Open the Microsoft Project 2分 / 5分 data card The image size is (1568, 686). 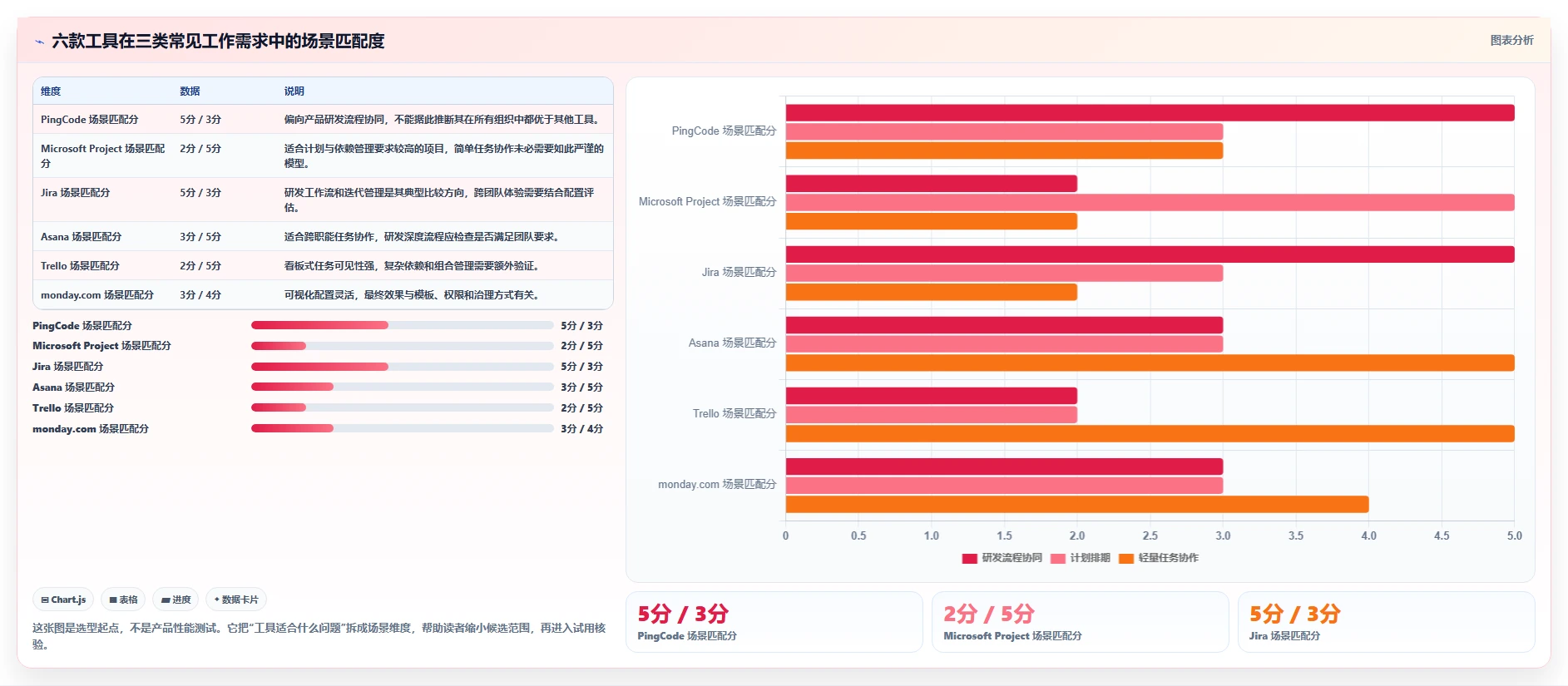pyautogui.click(x=1081, y=622)
